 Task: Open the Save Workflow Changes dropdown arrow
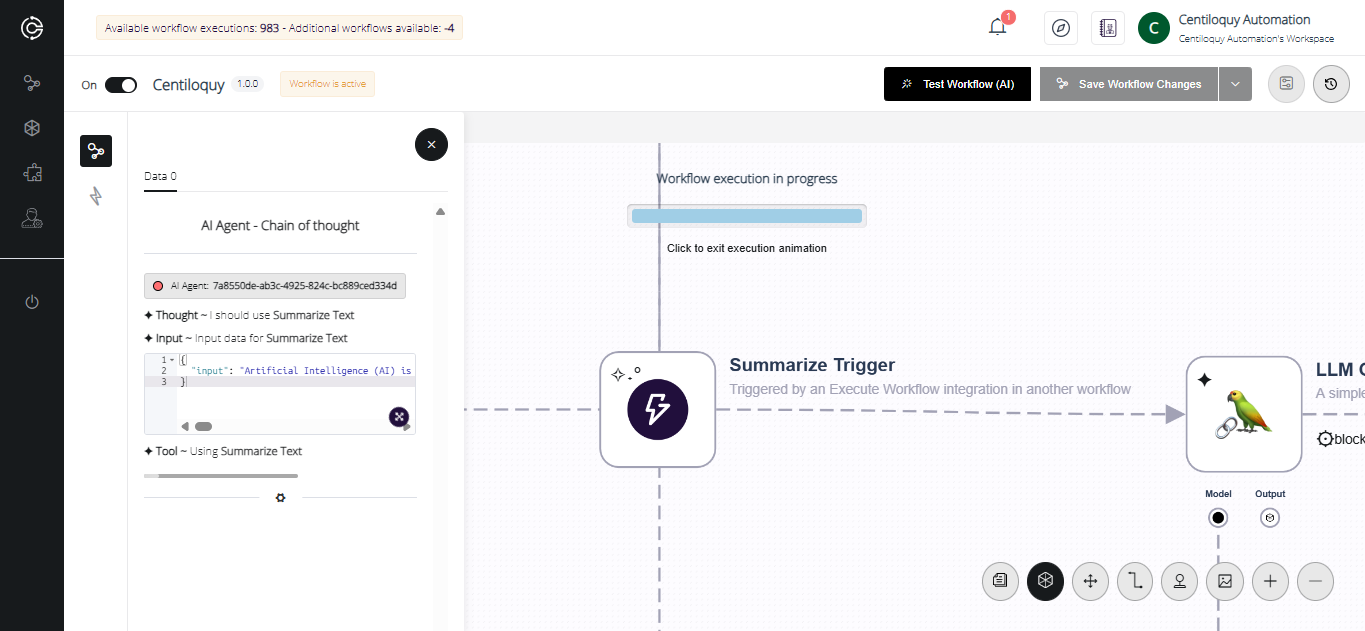click(x=1235, y=84)
